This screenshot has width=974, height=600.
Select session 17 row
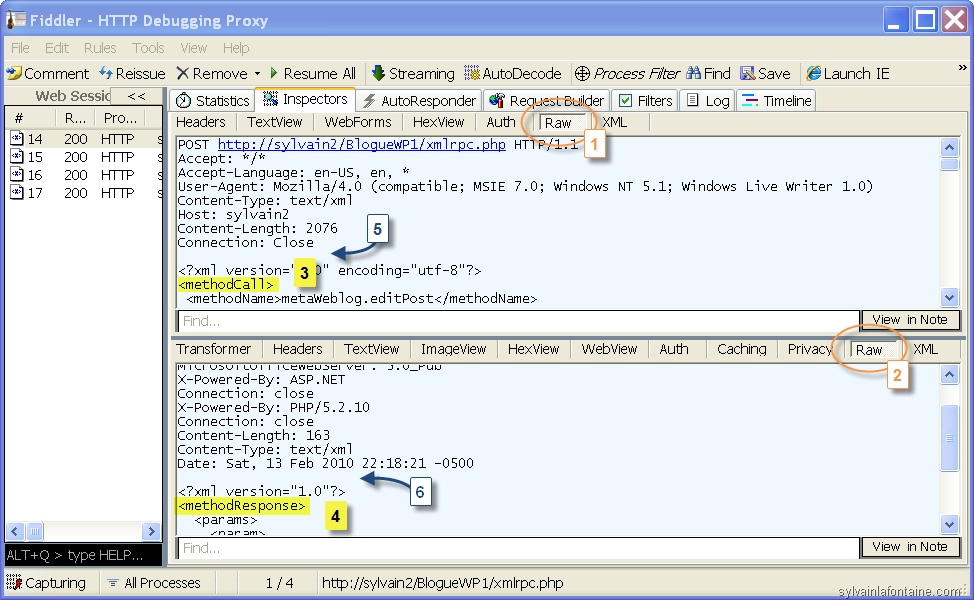tap(84, 193)
